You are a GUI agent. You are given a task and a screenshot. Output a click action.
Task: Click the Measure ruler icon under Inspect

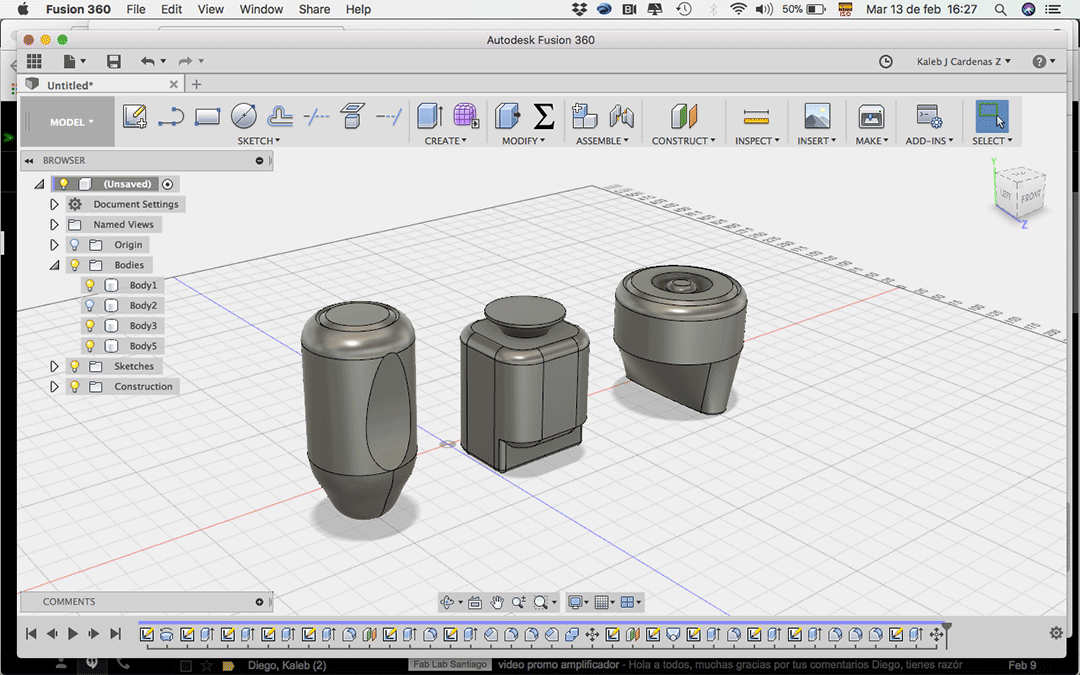click(756, 117)
